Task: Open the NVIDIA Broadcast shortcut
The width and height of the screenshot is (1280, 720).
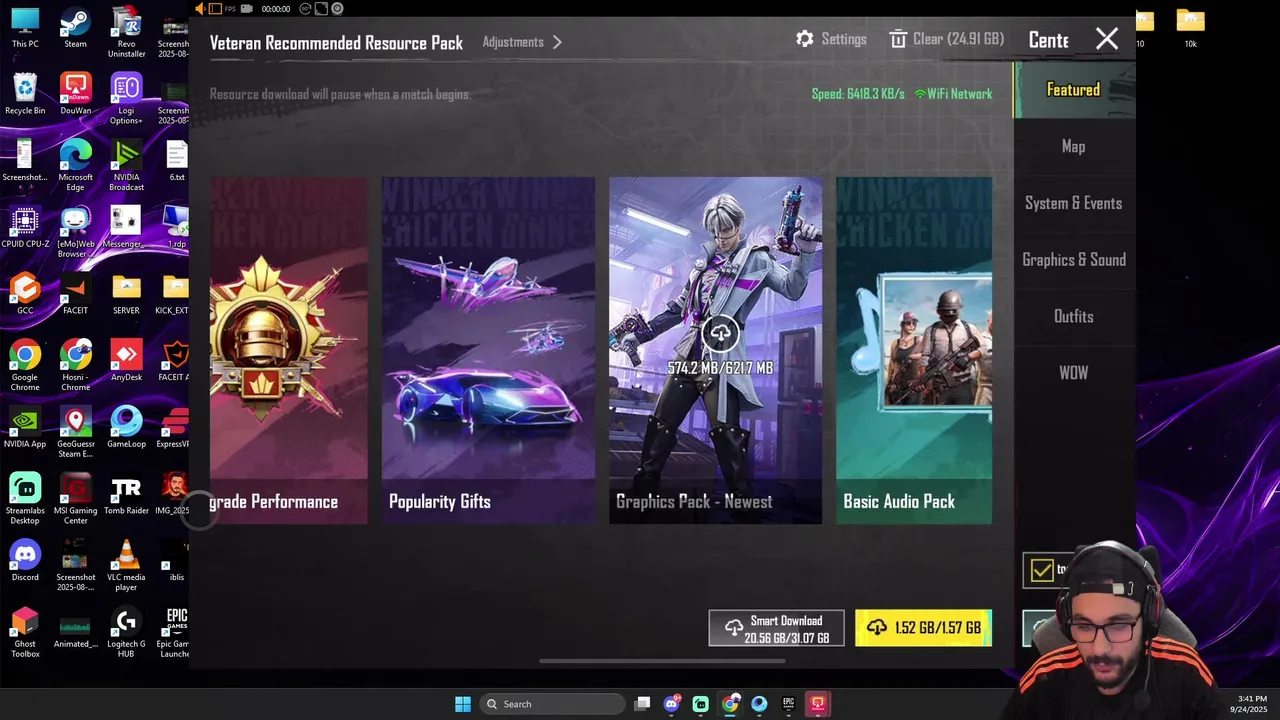Action: pyautogui.click(x=126, y=165)
